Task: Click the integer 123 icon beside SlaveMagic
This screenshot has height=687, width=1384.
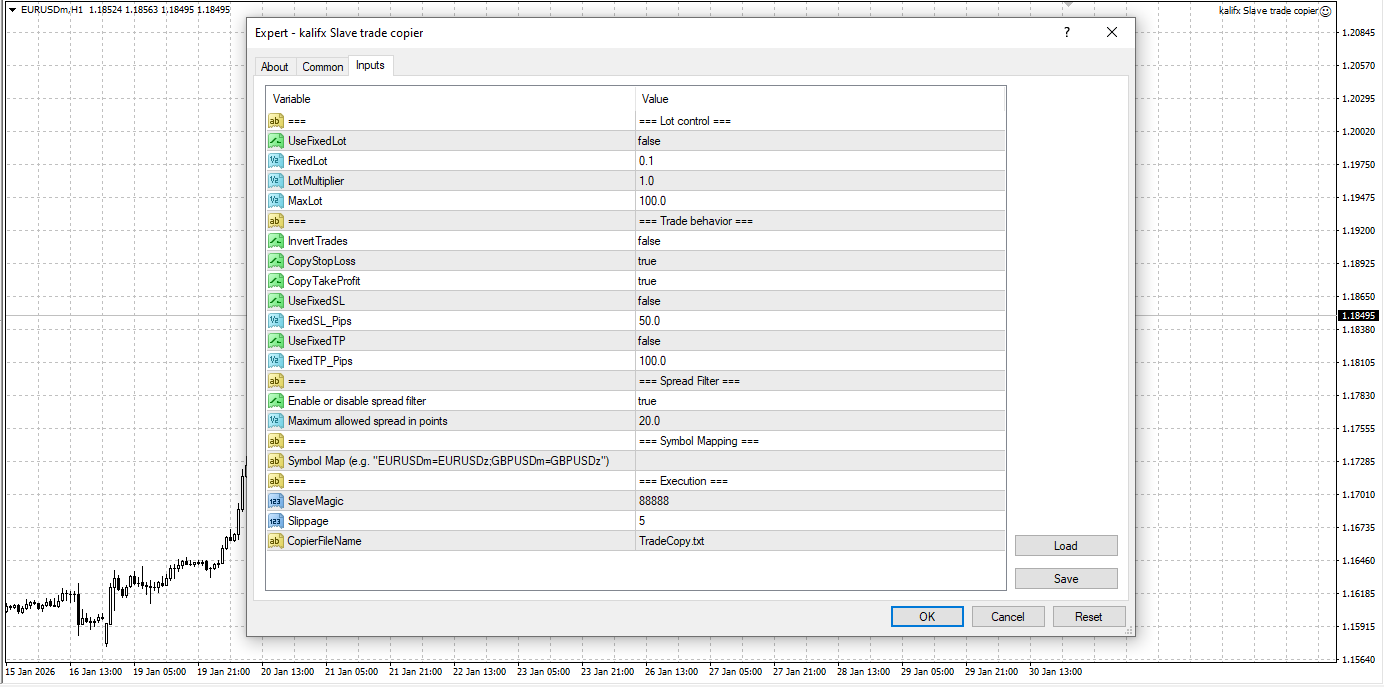Action: coord(275,500)
